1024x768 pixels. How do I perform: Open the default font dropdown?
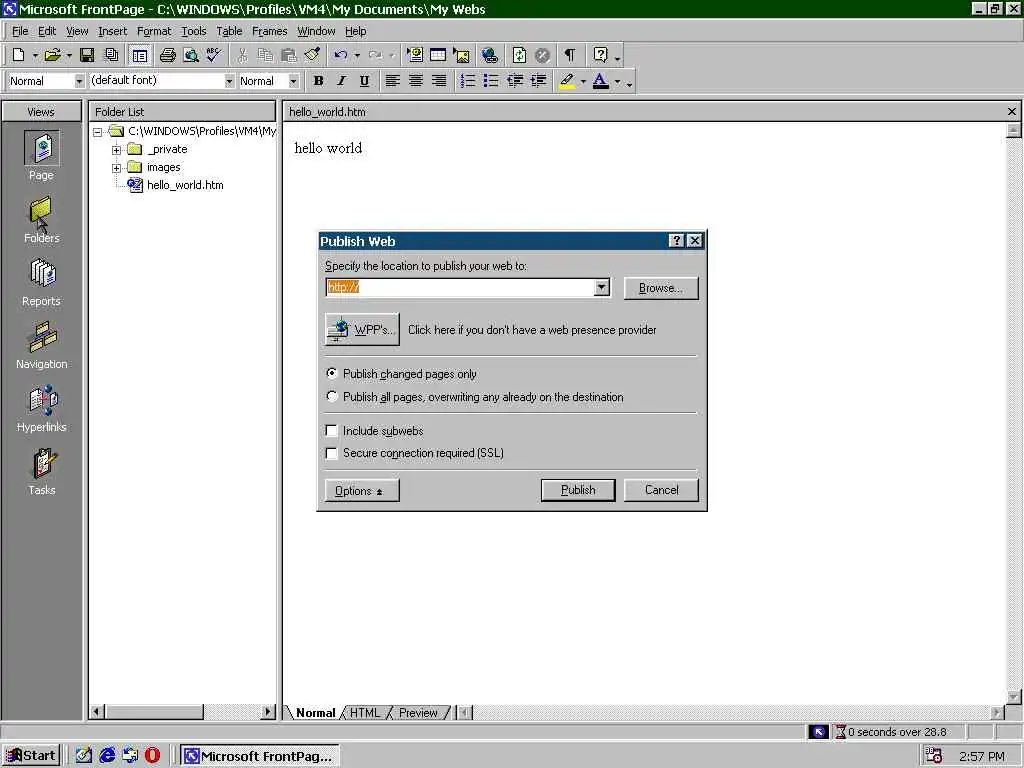(x=229, y=81)
